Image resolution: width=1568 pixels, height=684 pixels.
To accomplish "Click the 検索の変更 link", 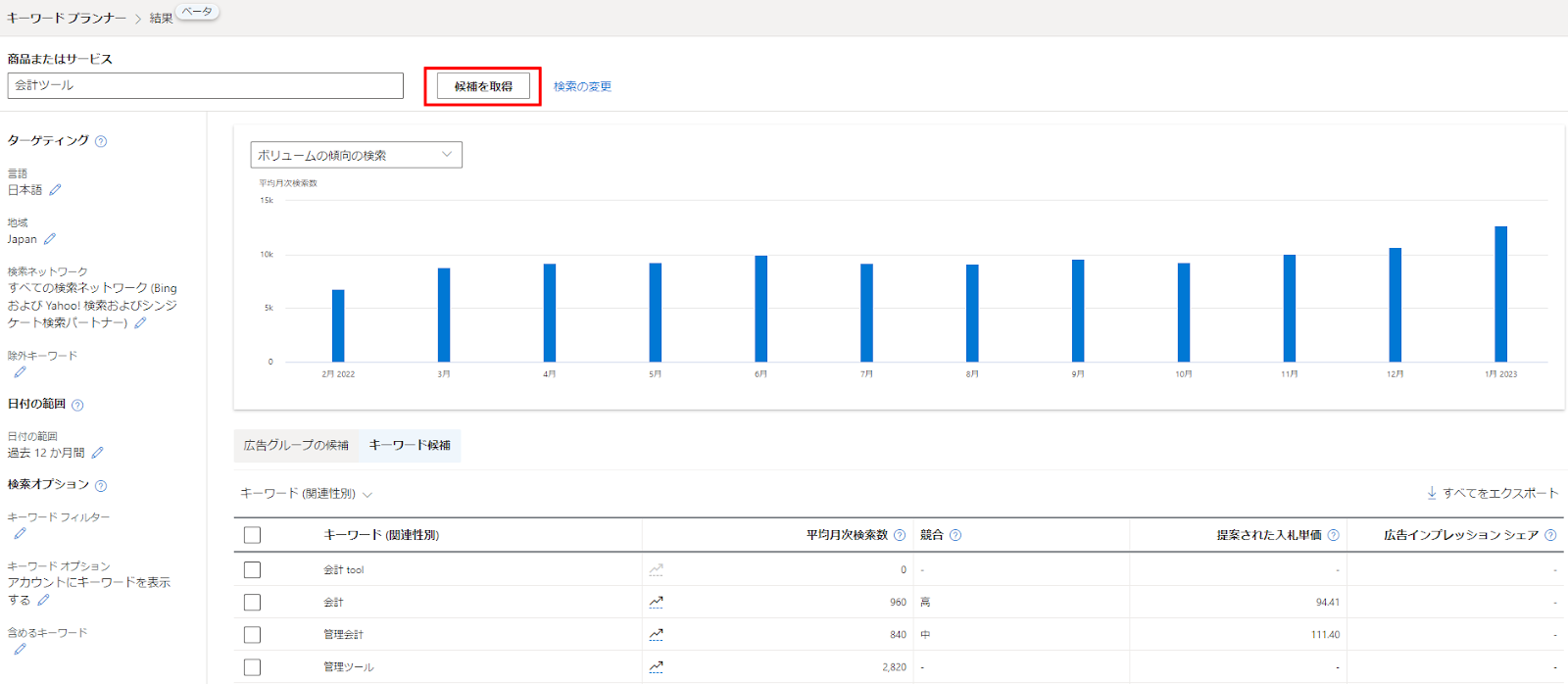I will tap(582, 86).
